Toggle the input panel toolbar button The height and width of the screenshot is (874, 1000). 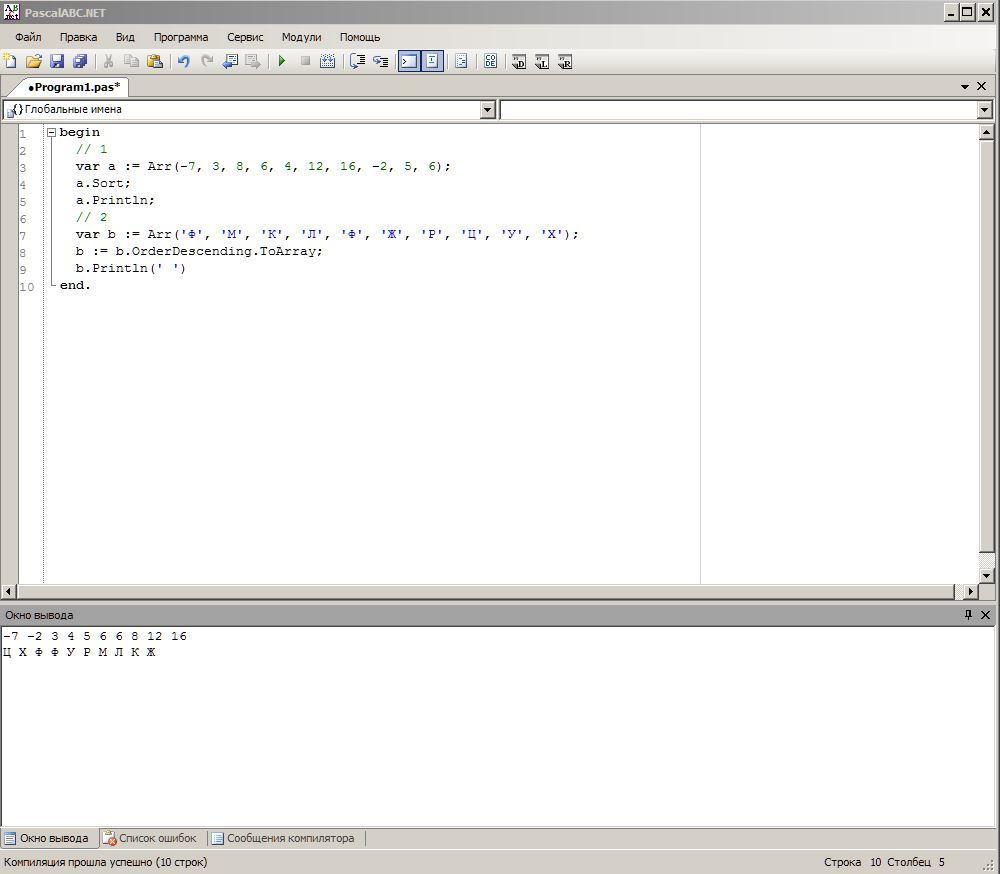[x=432, y=61]
